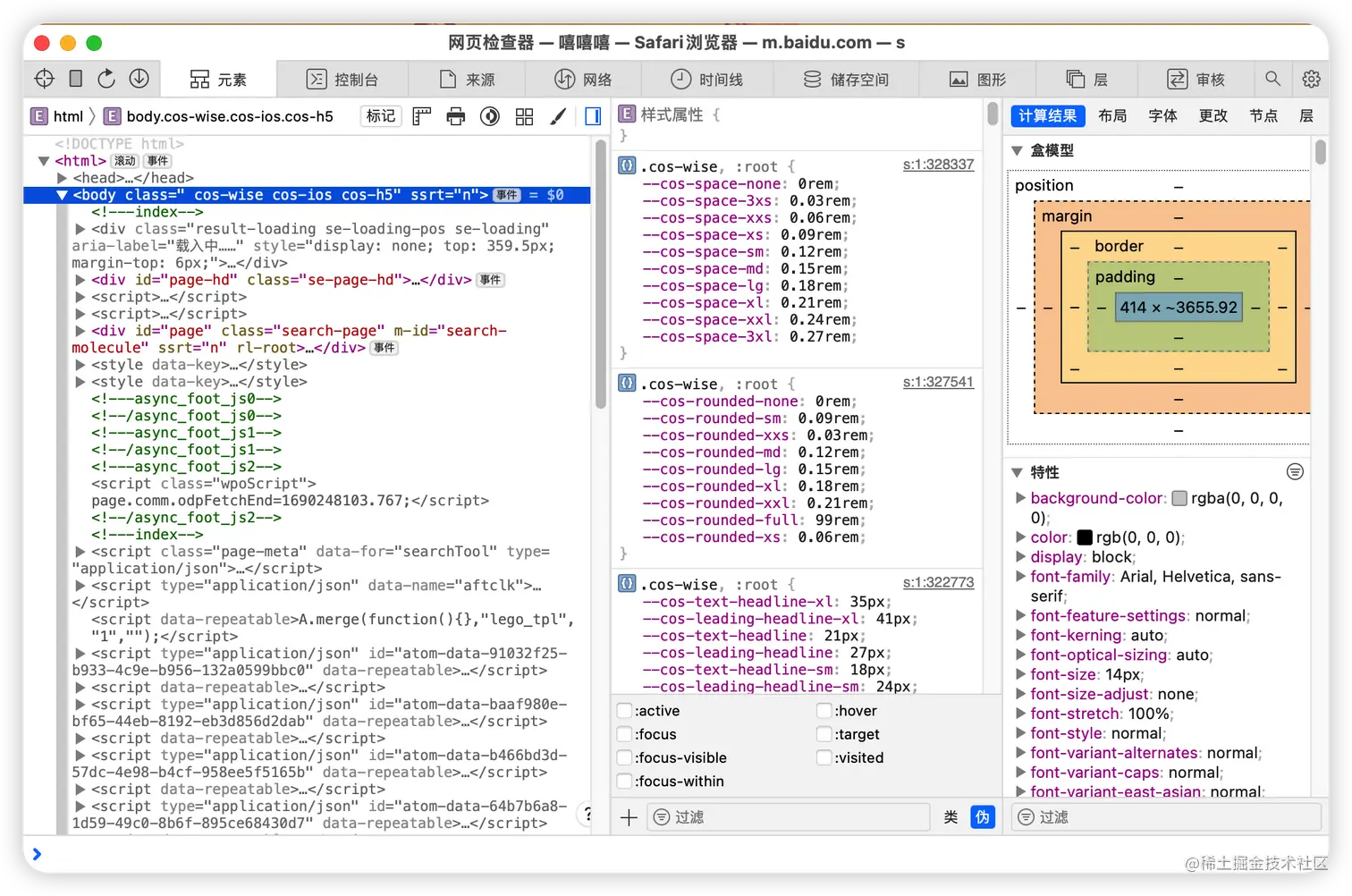Click the black color swatch for color

1085,537
